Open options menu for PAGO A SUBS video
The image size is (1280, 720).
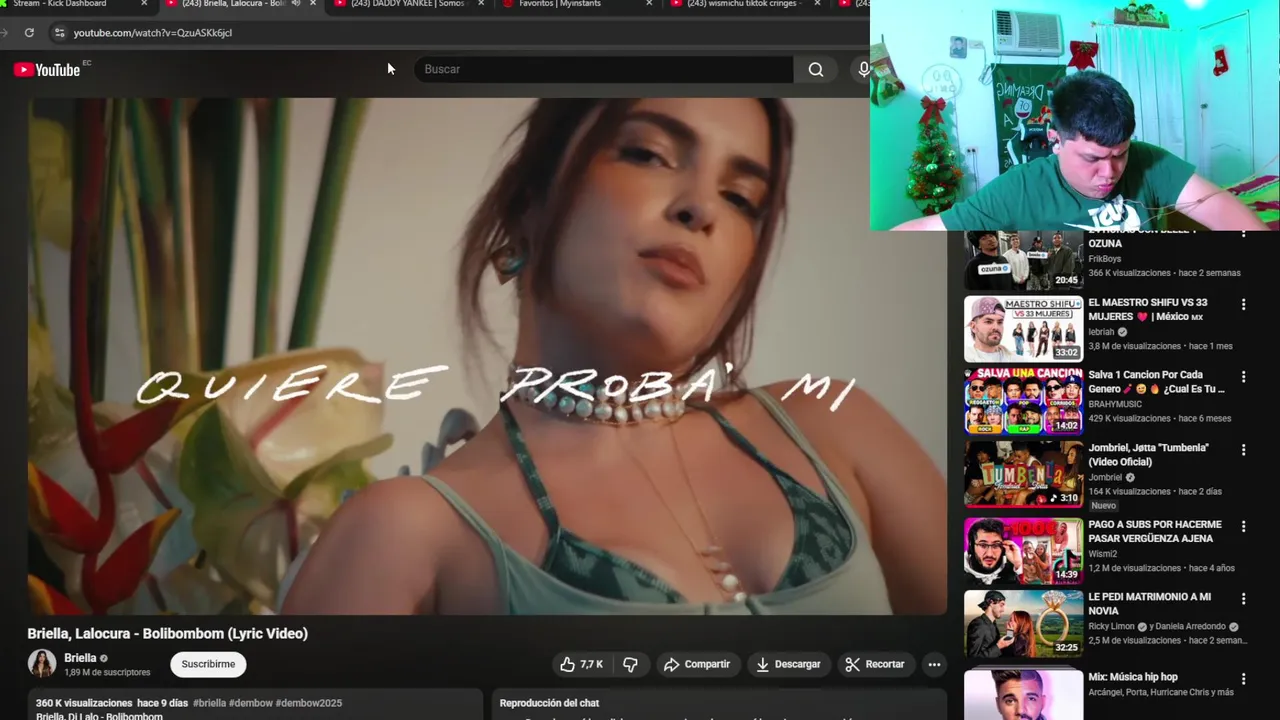[1244, 526]
